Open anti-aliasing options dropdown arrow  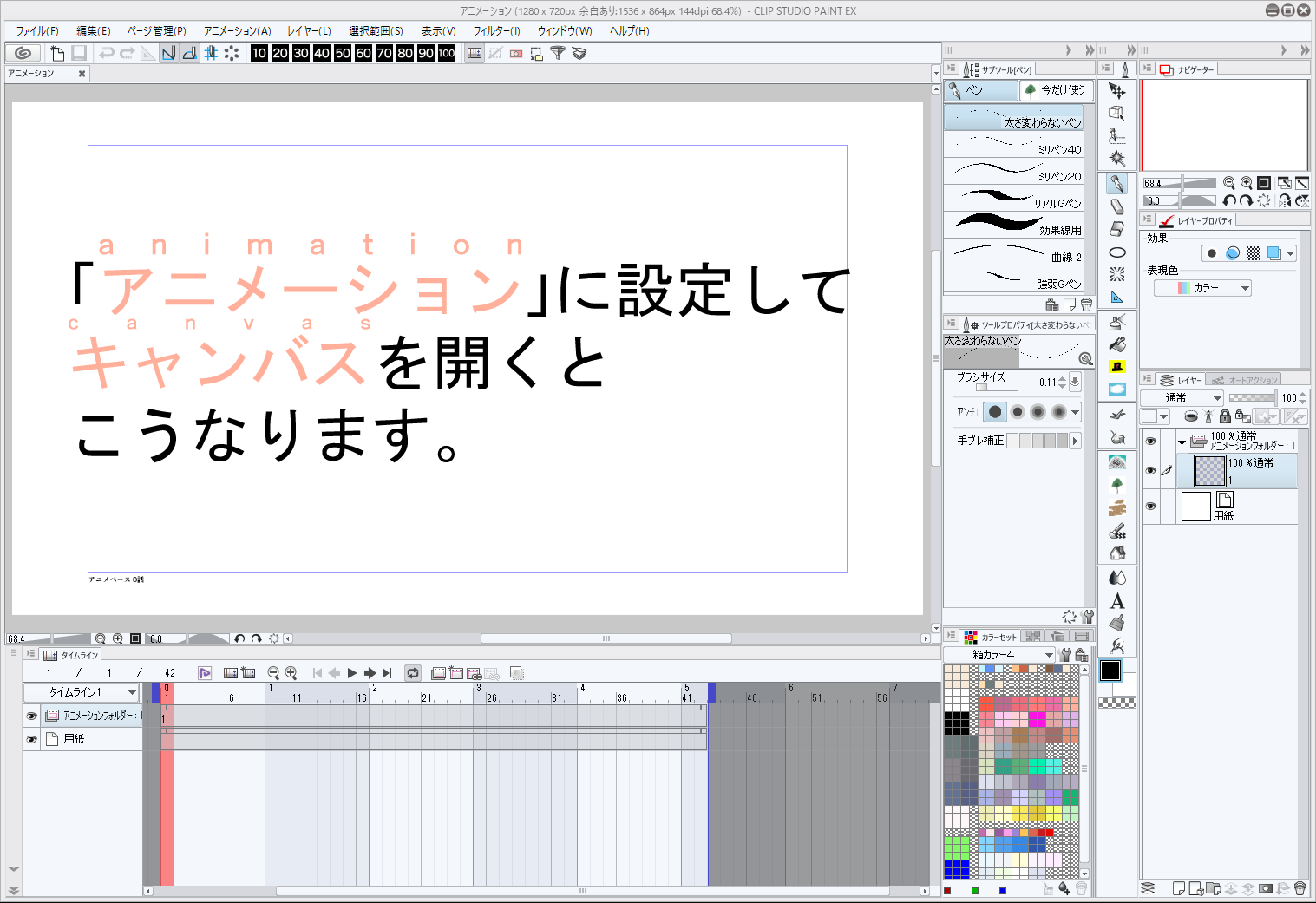[x=1076, y=412]
